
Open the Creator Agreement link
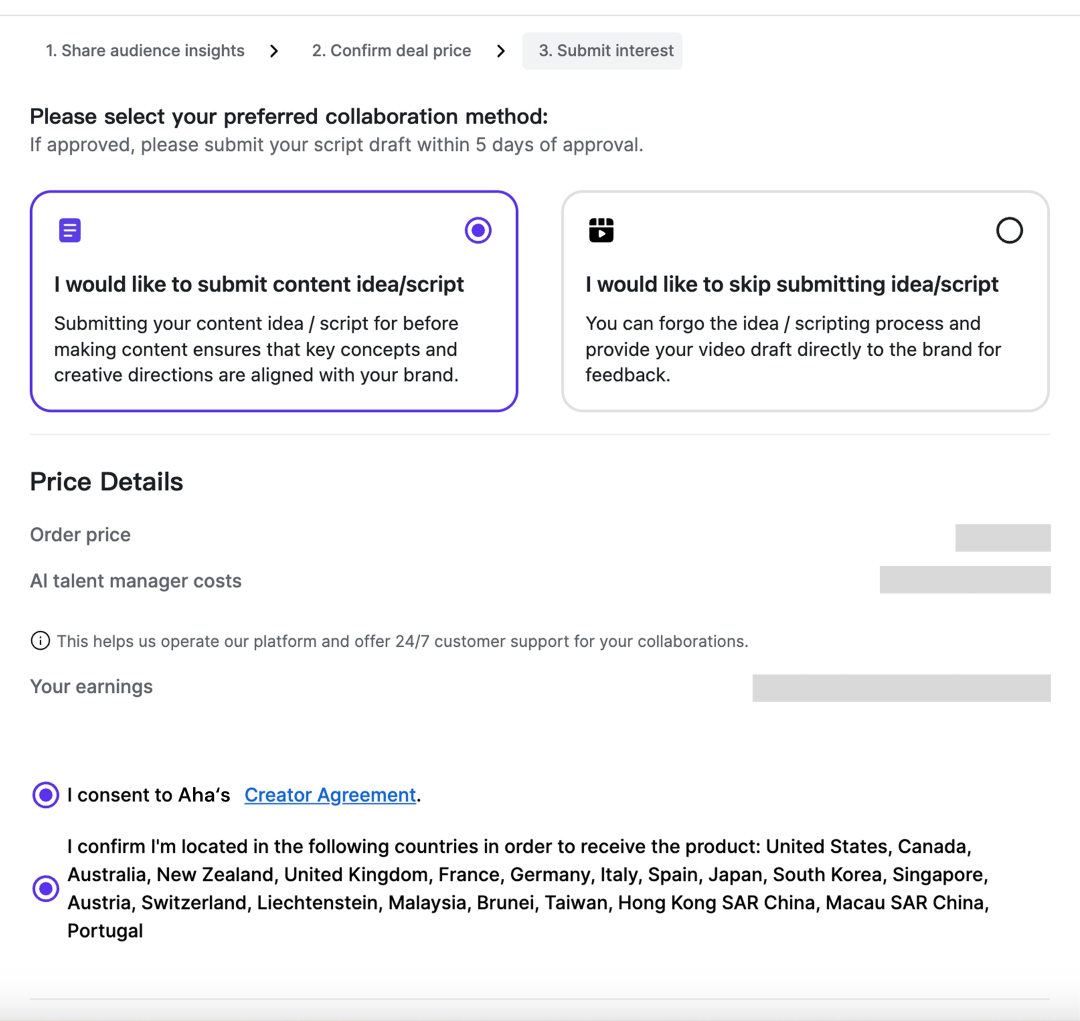pyautogui.click(x=330, y=795)
